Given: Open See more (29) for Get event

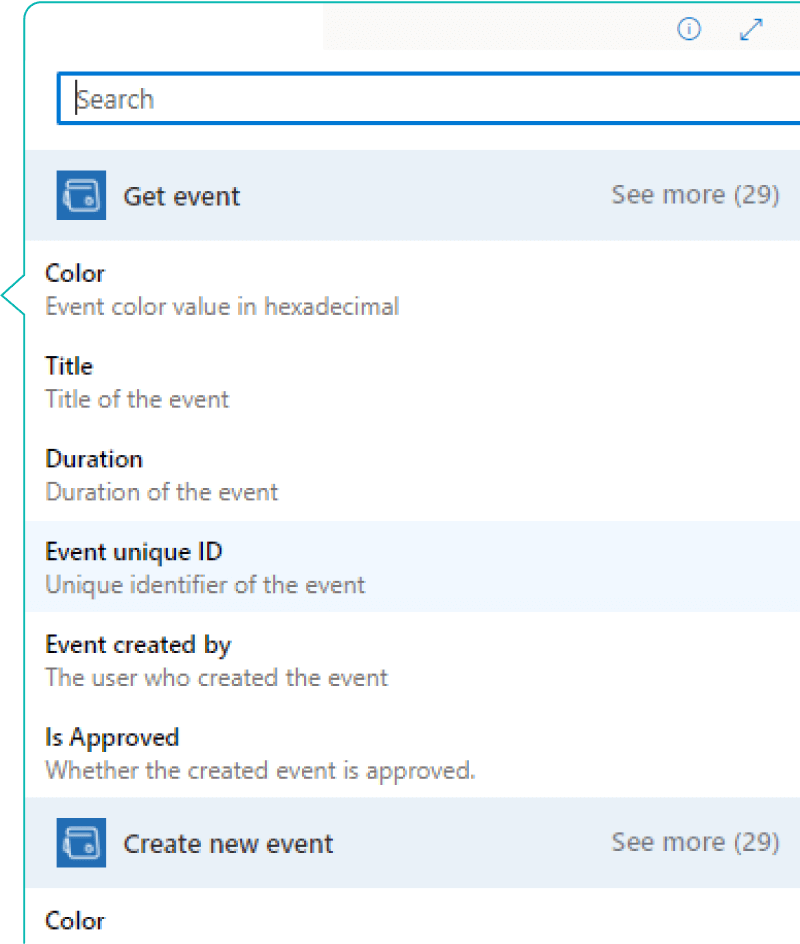Looking at the screenshot, I should (x=695, y=194).
